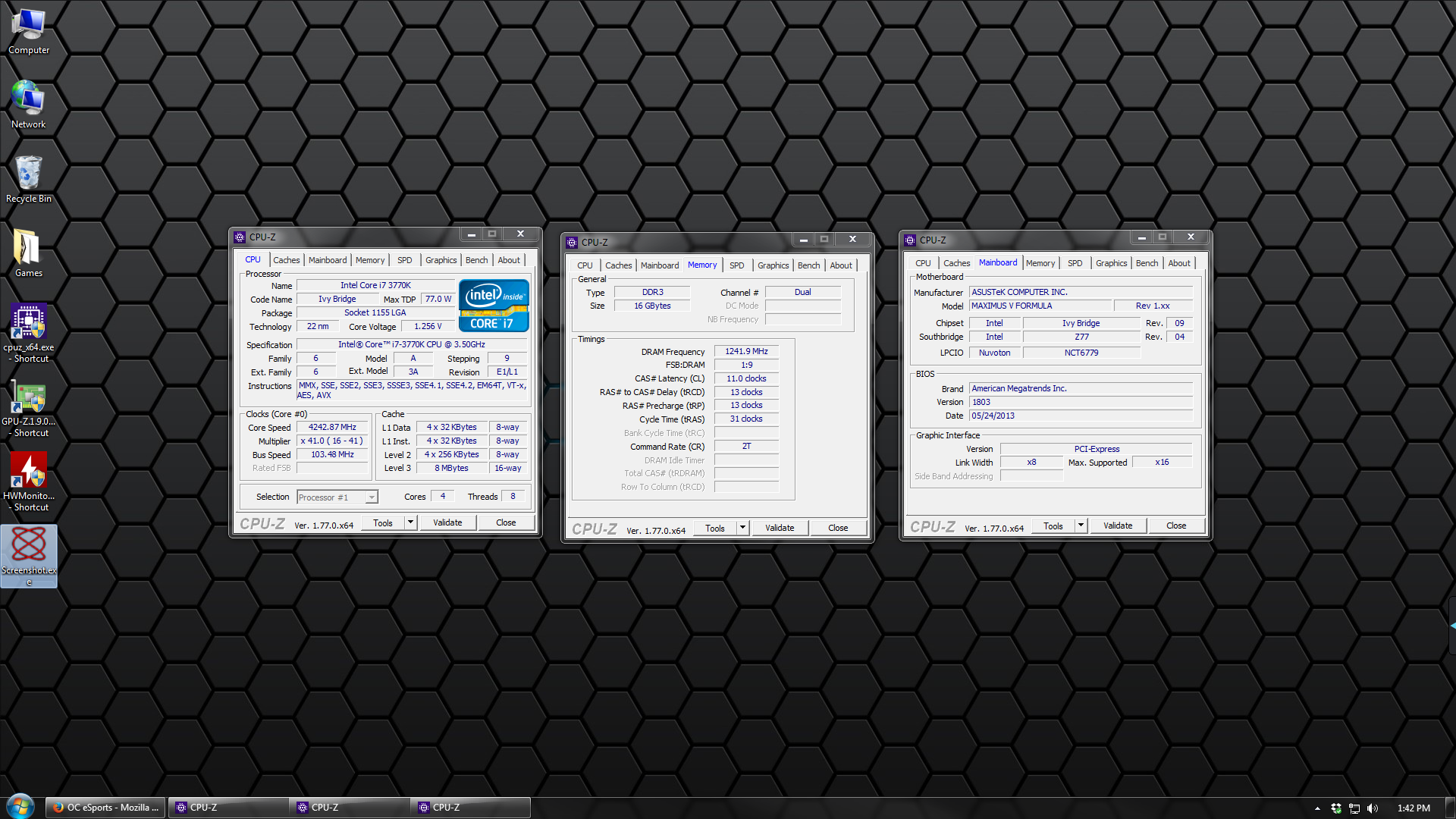Open SPD tab in left CPU-Z window

click(x=405, y=260)
